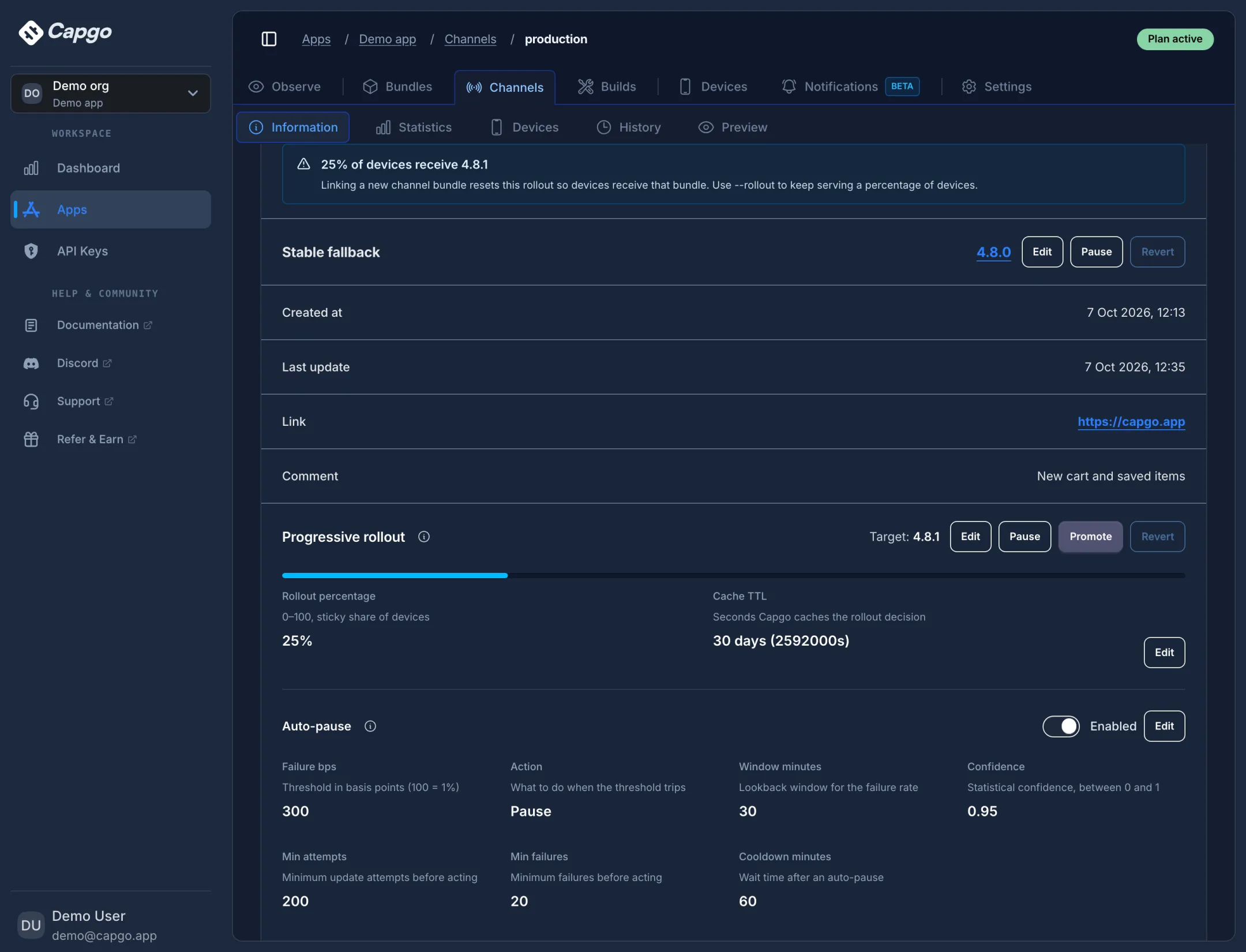The width and height of the screenshot is (1246, 952).
Task: Click the Refer & Earn gift icon
Action: coord(31,440)
